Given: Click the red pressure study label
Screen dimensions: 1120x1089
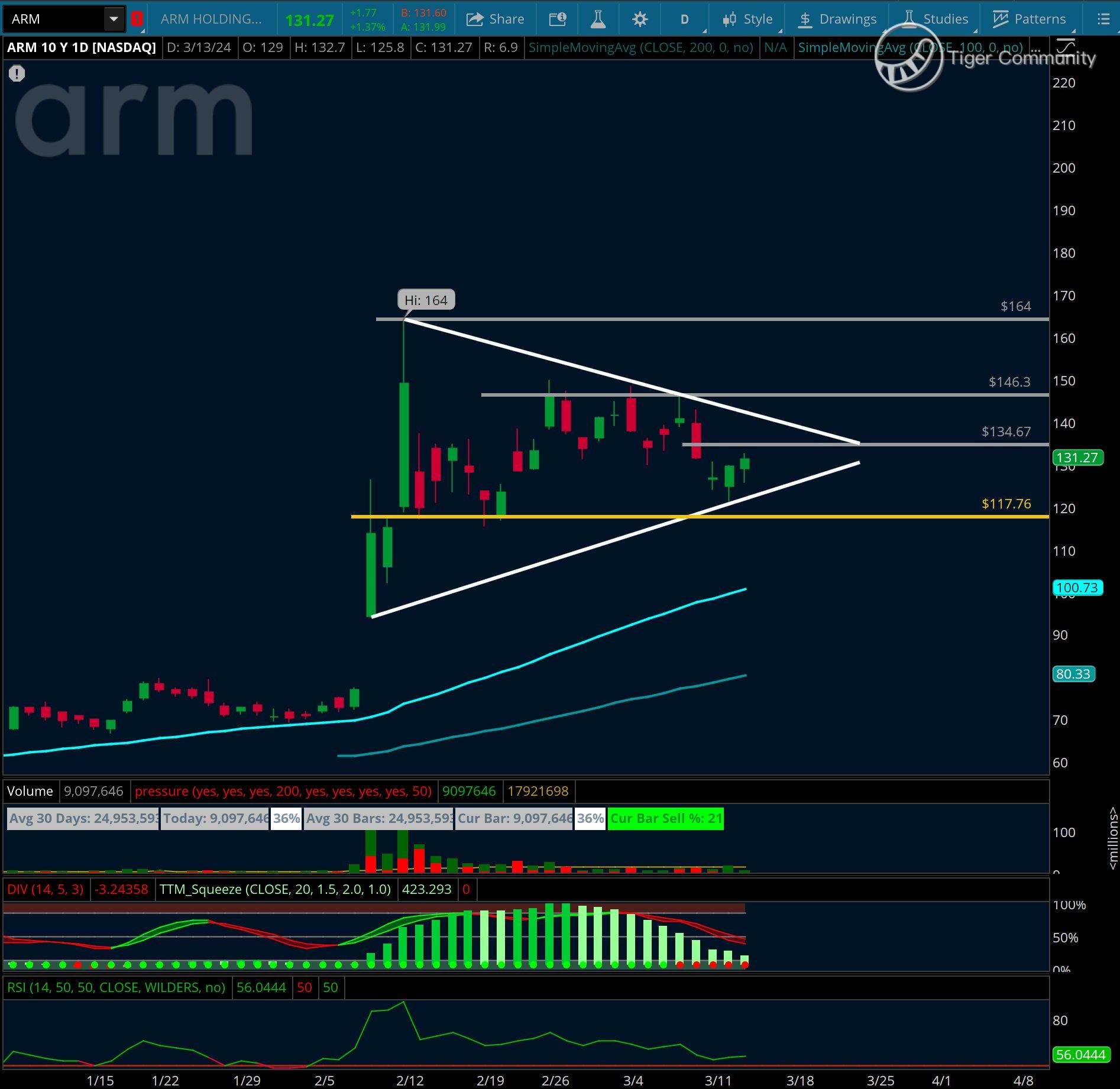Looking at the screenshot, I should (283, 791).
